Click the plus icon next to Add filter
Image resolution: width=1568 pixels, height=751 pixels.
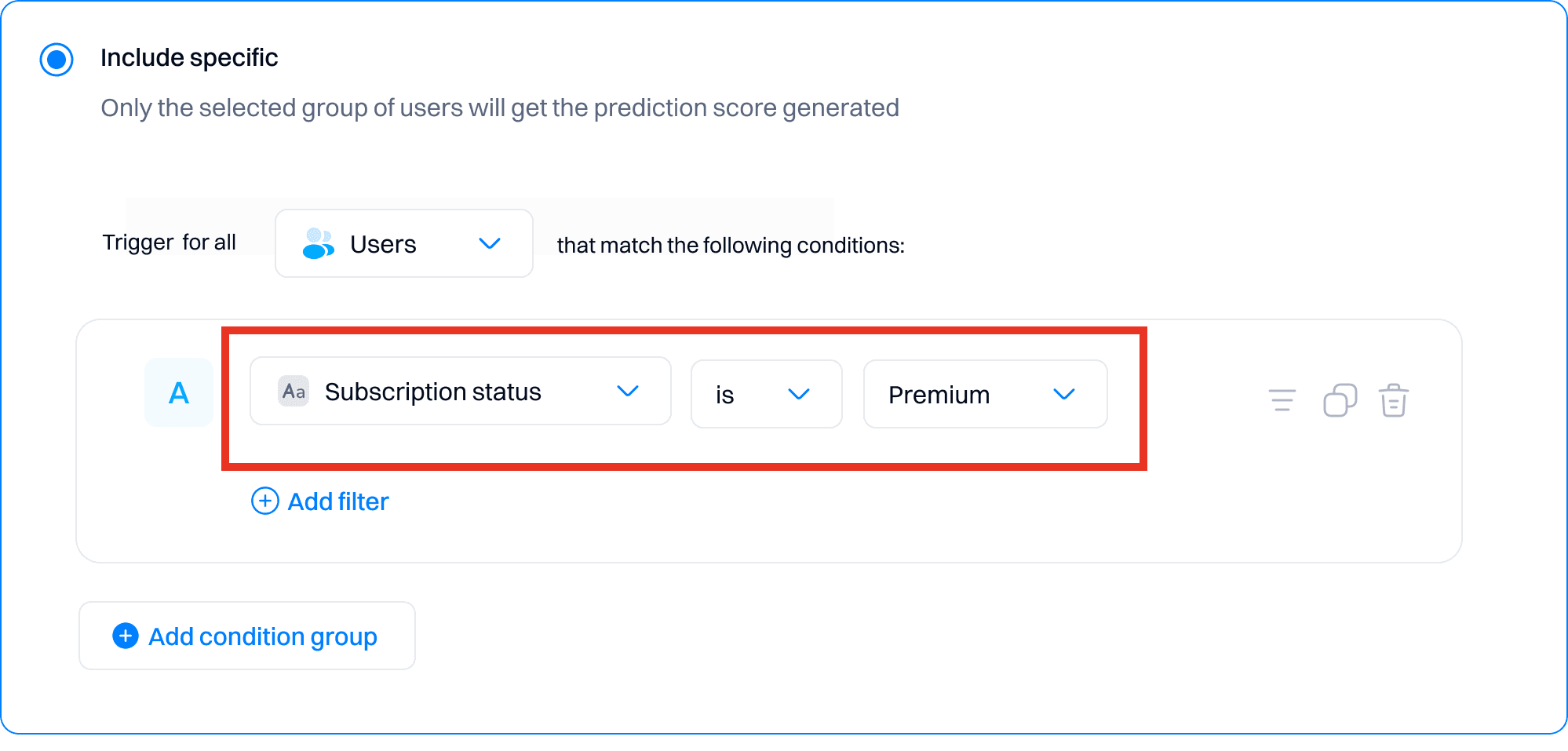pyautogui.click(x=264, y=501)
